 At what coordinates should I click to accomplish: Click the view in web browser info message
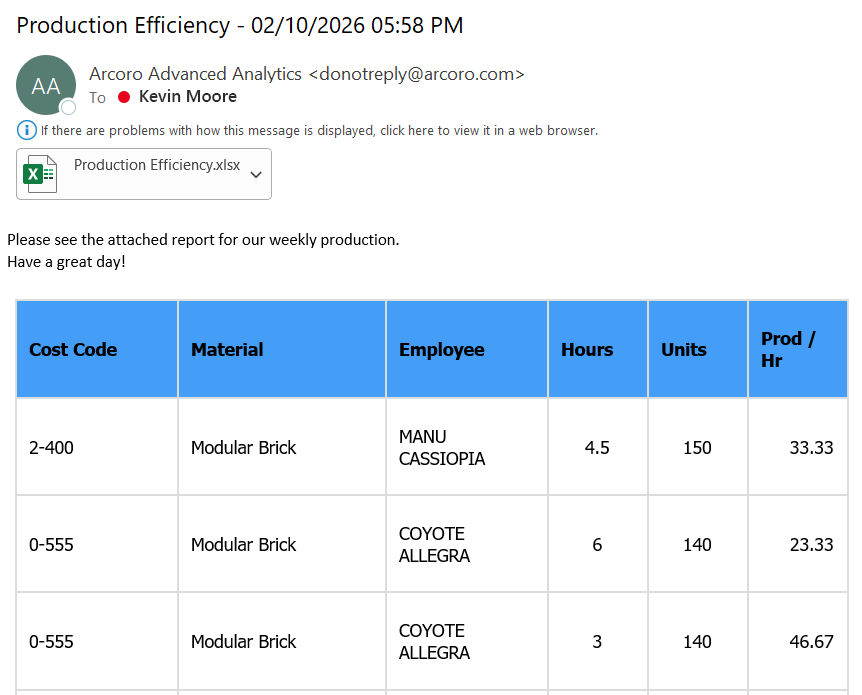319,130
